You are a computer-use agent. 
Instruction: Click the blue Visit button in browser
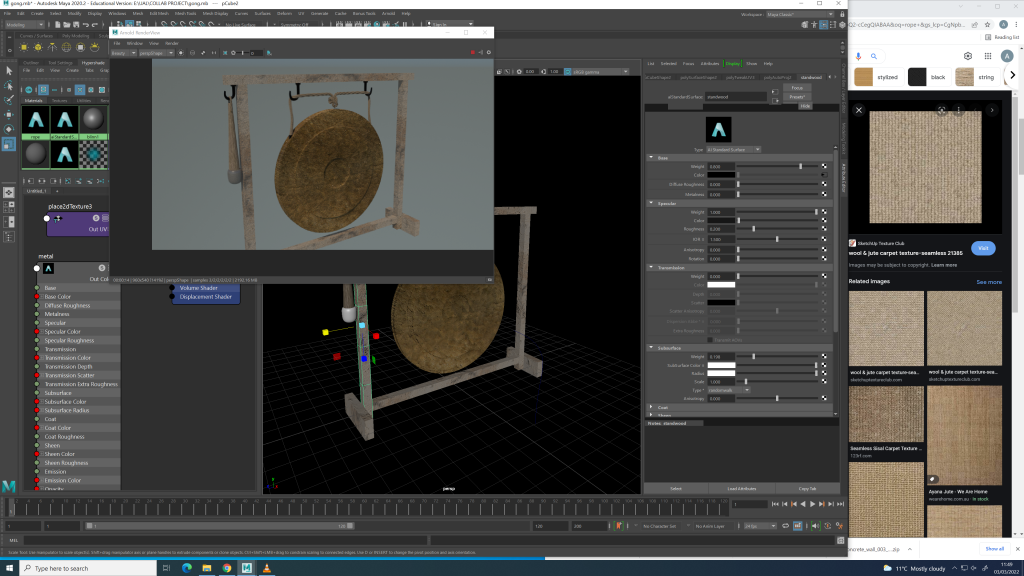[983, 248]
